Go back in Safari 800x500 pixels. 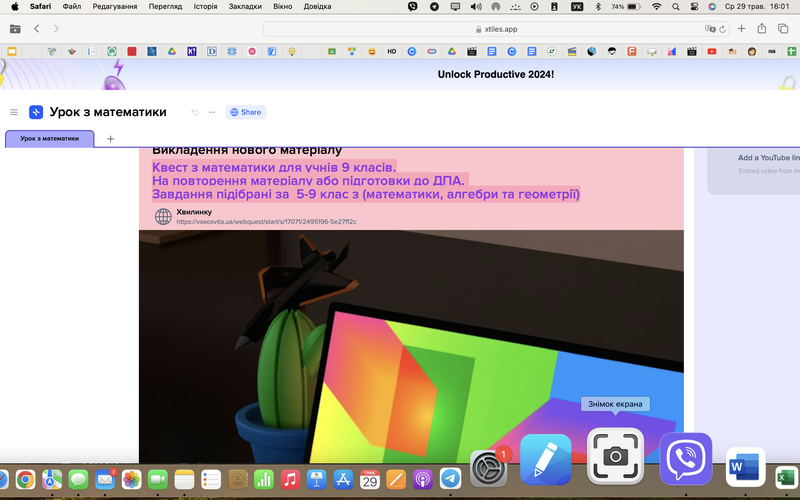coord(37,29)
